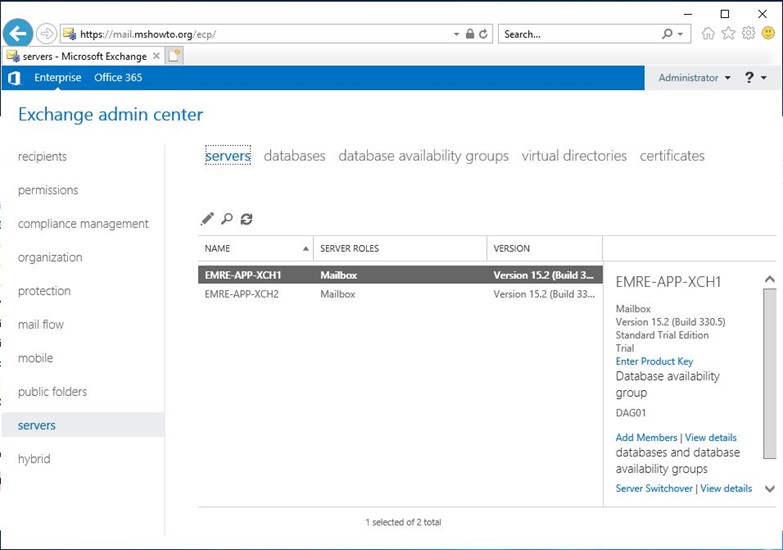Image resolution: width=783 pixels, height=550 pixels.
Task: Sort by NAME column header
Action: [256, 248]
